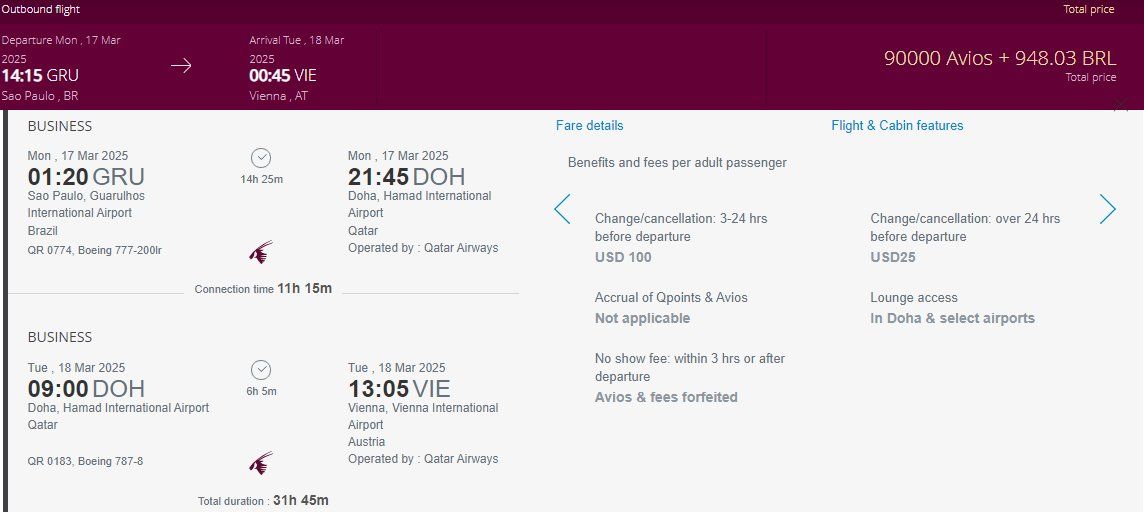This screenshot has height=512, width=1144.
Task: Click the USD 100 change fee text
Action: point(623,257)
